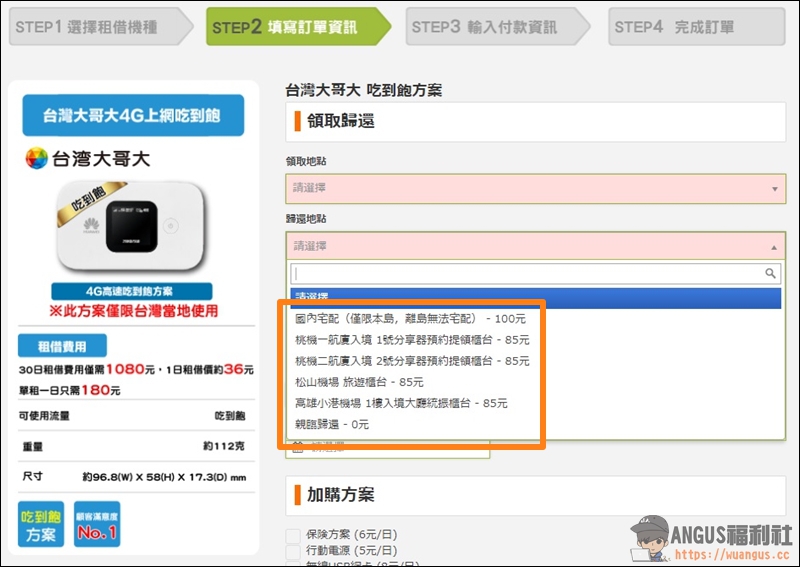Collapse the 歸還地點 dropdown
The width and height of the screenshot is (800, 567).
535,246
